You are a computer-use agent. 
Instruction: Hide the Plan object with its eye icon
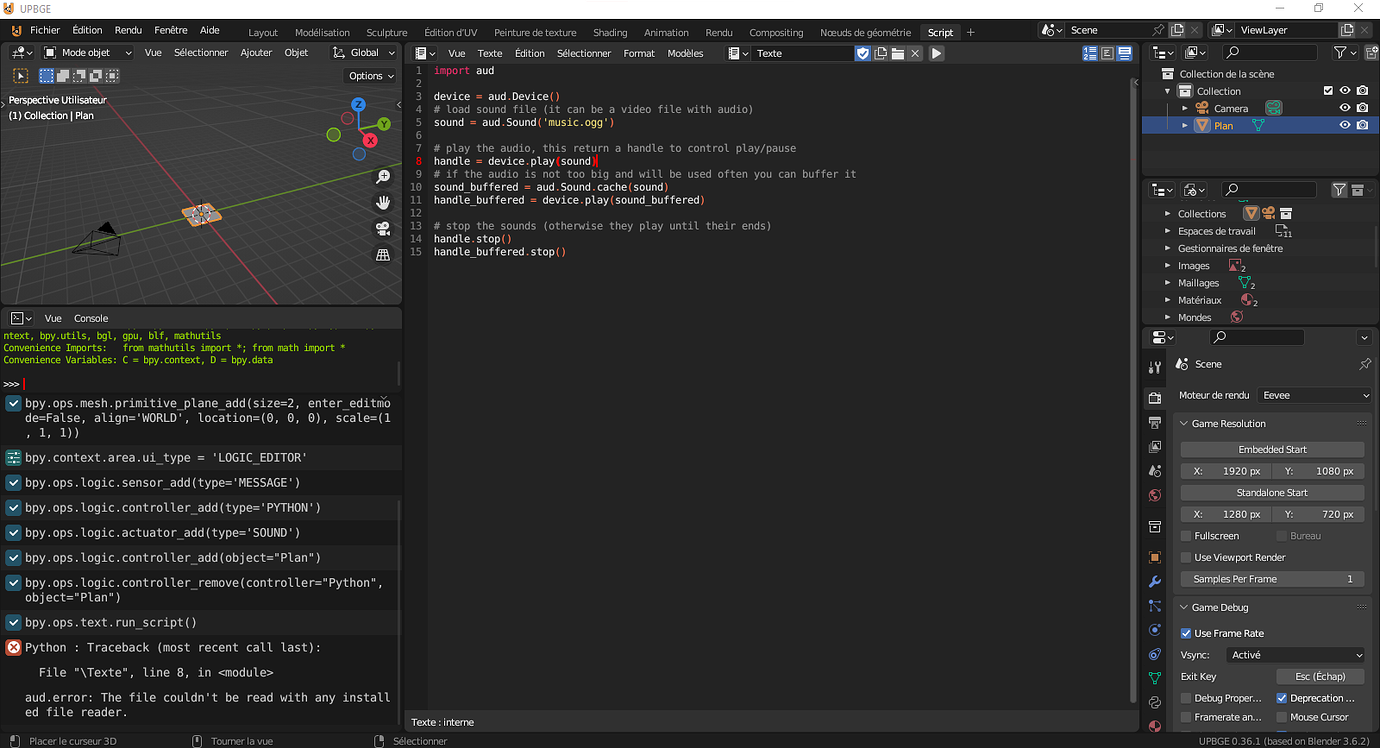tap(1345, 125)
